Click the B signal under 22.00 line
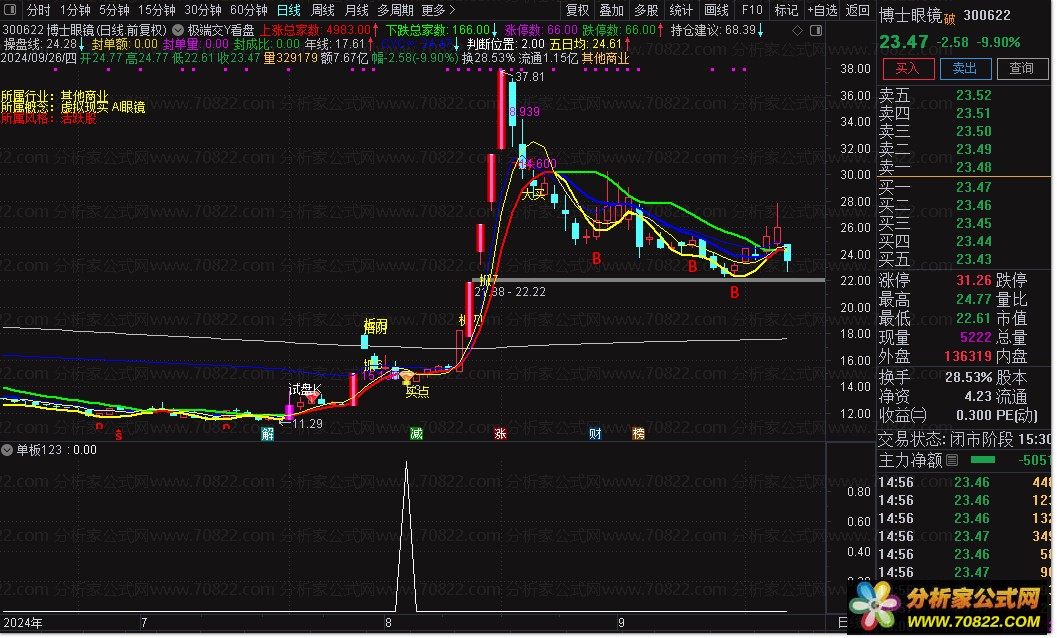 pos(734,293)
